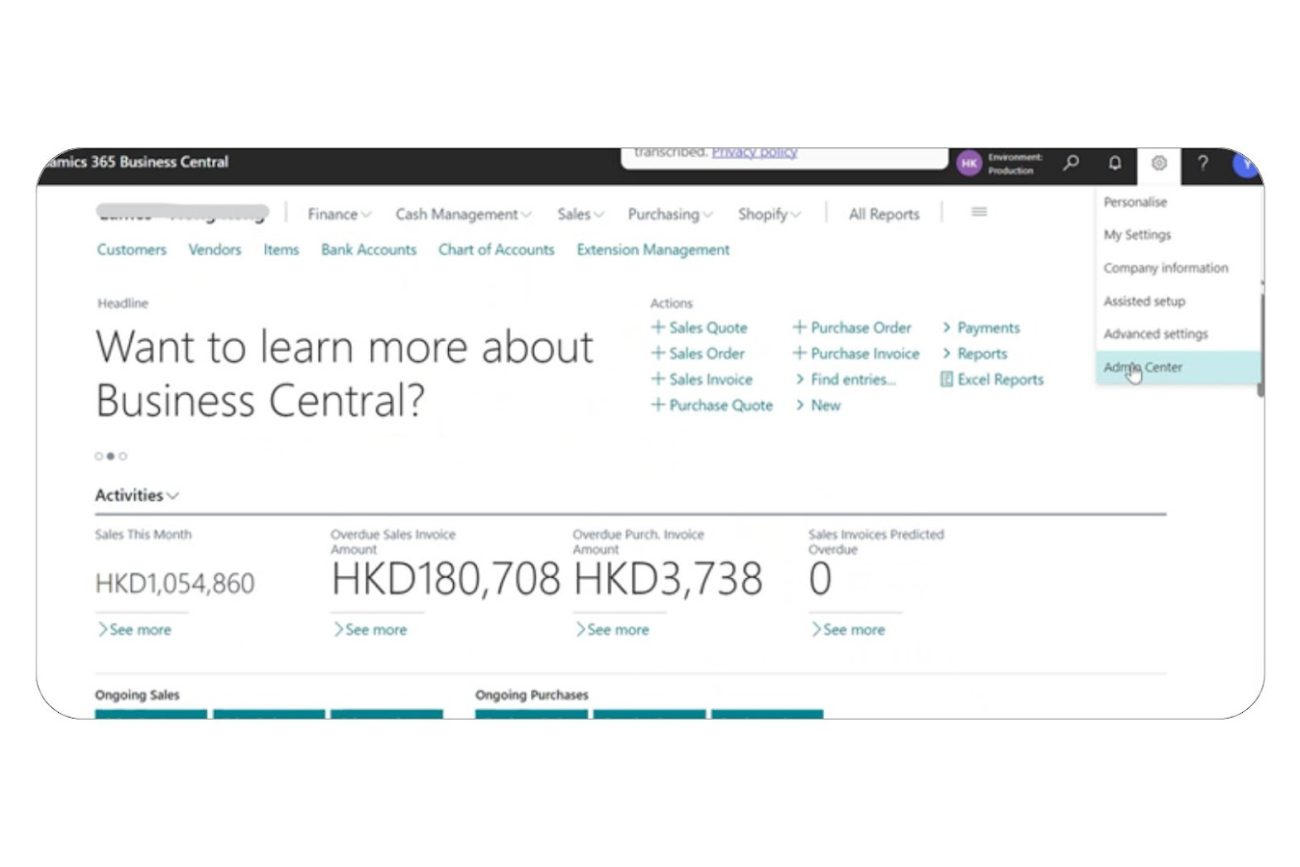Create a new Sales Invoice
Viewport: 1300px width, 867px height.
tap(701, 379)
